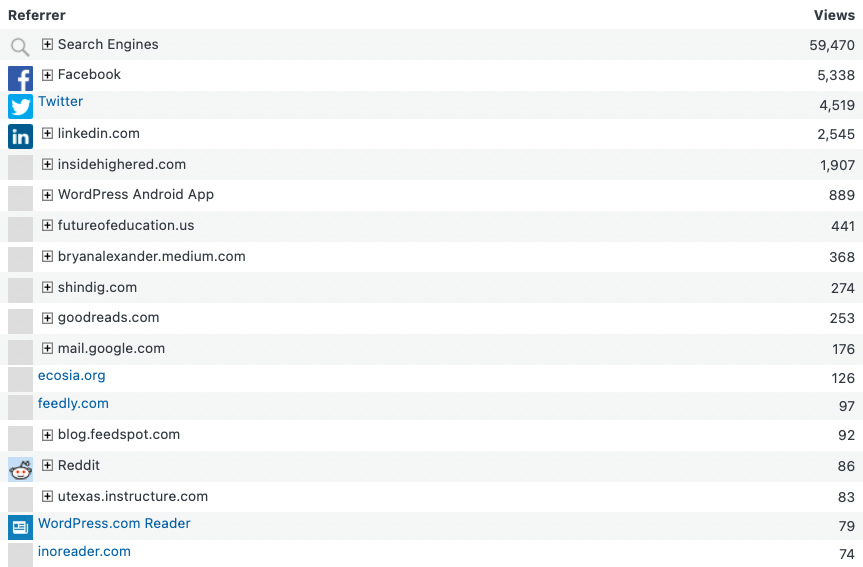Click the goodreads.com label
Screen dimensions: 863x567
(108, 318)
